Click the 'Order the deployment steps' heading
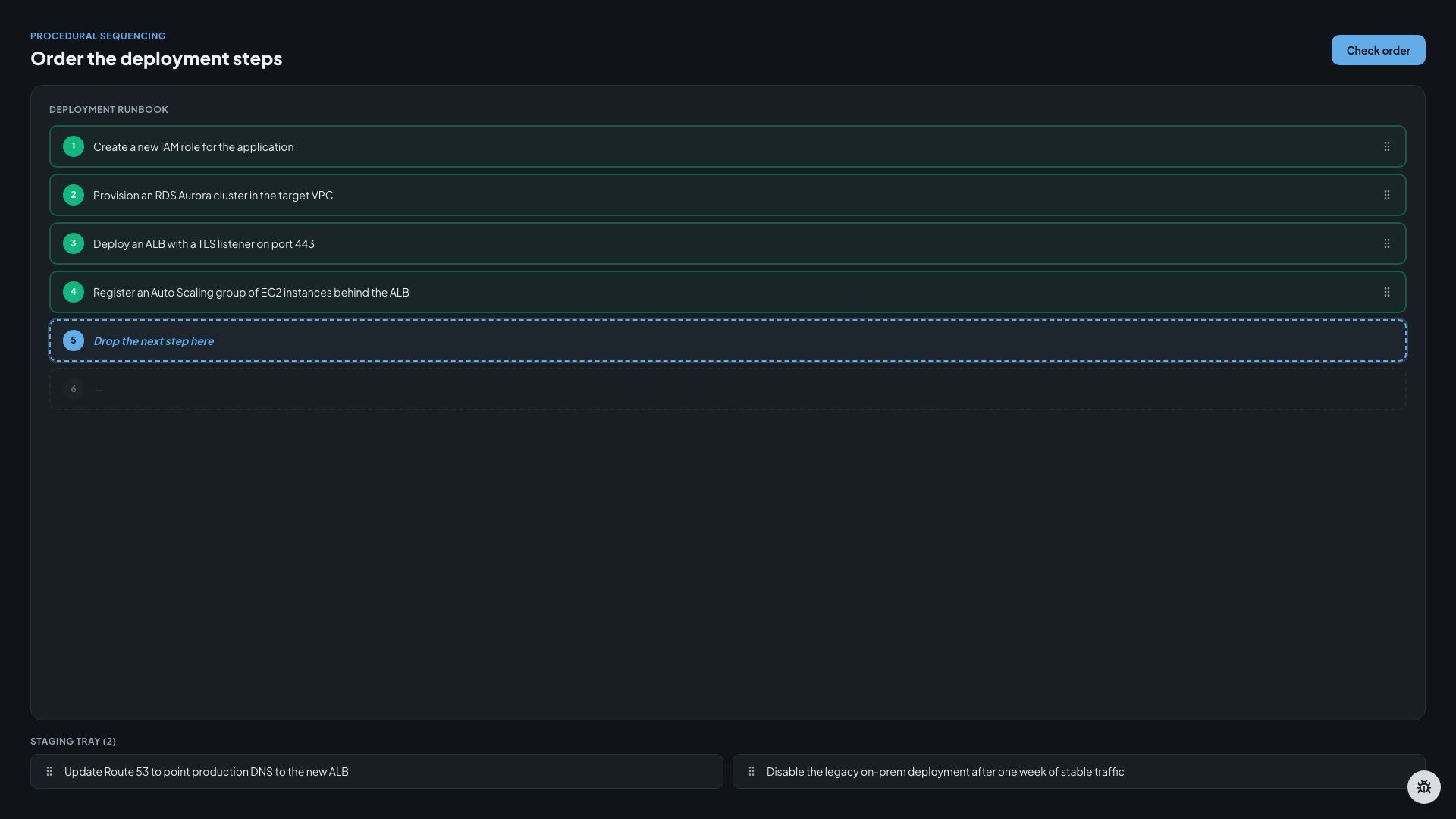 [x=156, y=58]
